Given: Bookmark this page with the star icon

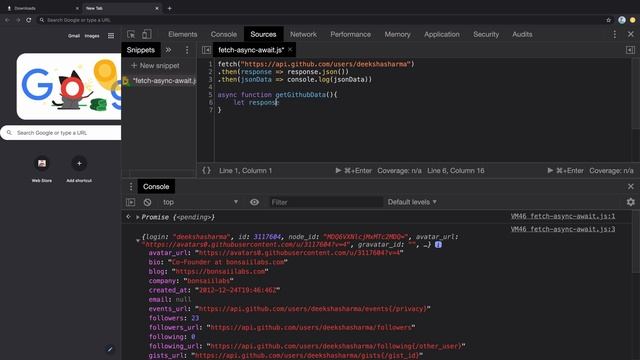Looking at the screenshot, I should 609,20.
